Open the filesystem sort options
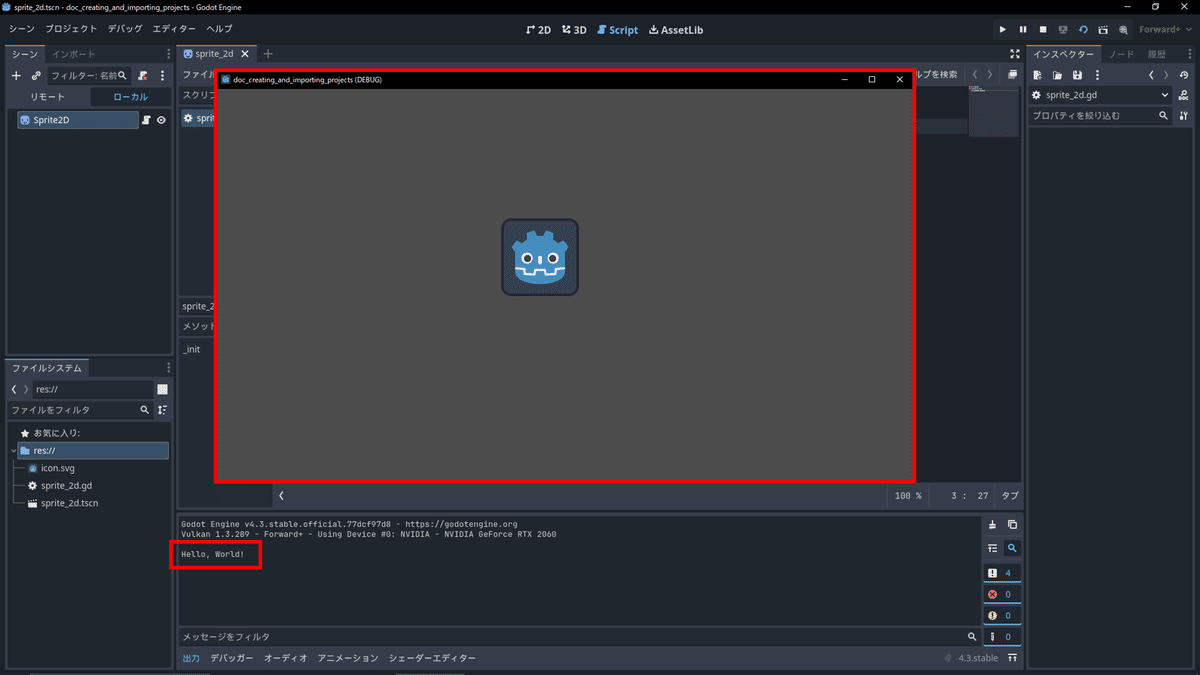The height and width of the screenshot is (675, 1200). (x=162, y=410)
